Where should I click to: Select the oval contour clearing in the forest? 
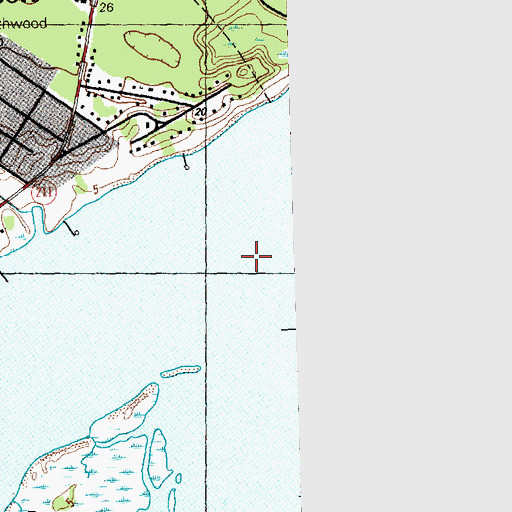pyautogui.click(x=152, y=49)
